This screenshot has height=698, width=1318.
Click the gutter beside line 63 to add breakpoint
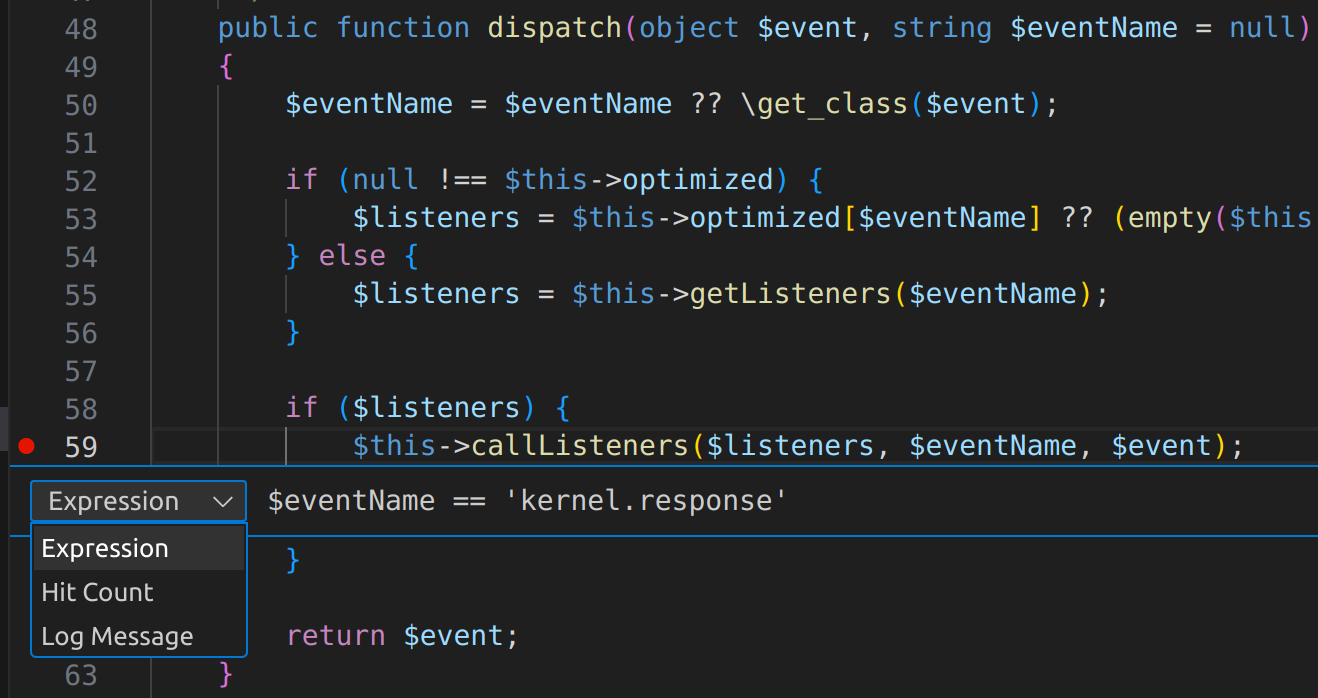(26, 675)
